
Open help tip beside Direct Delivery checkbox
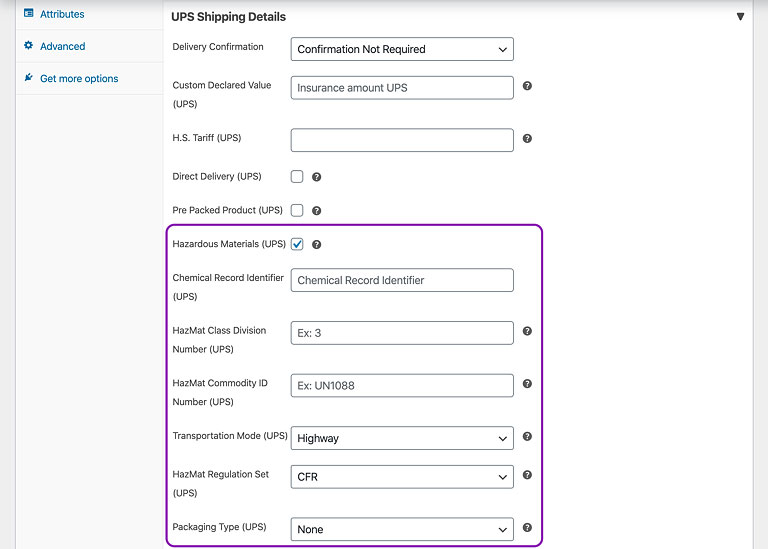pos(316,177)
